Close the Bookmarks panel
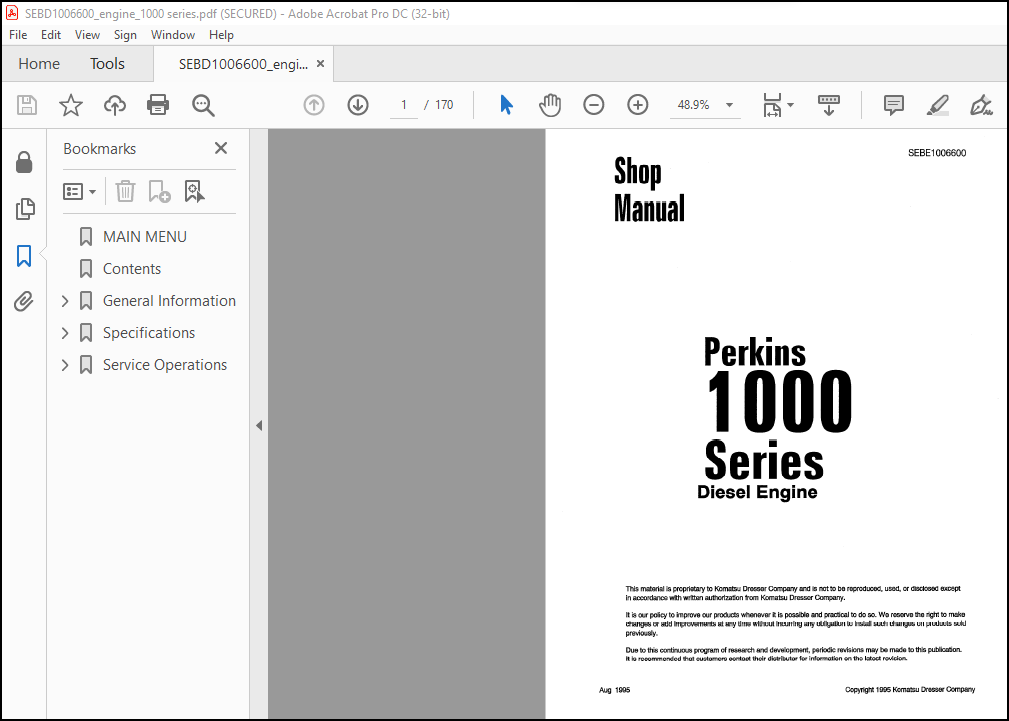The image size is (1009, 721). pyautogui.click(x=221, y=148)
